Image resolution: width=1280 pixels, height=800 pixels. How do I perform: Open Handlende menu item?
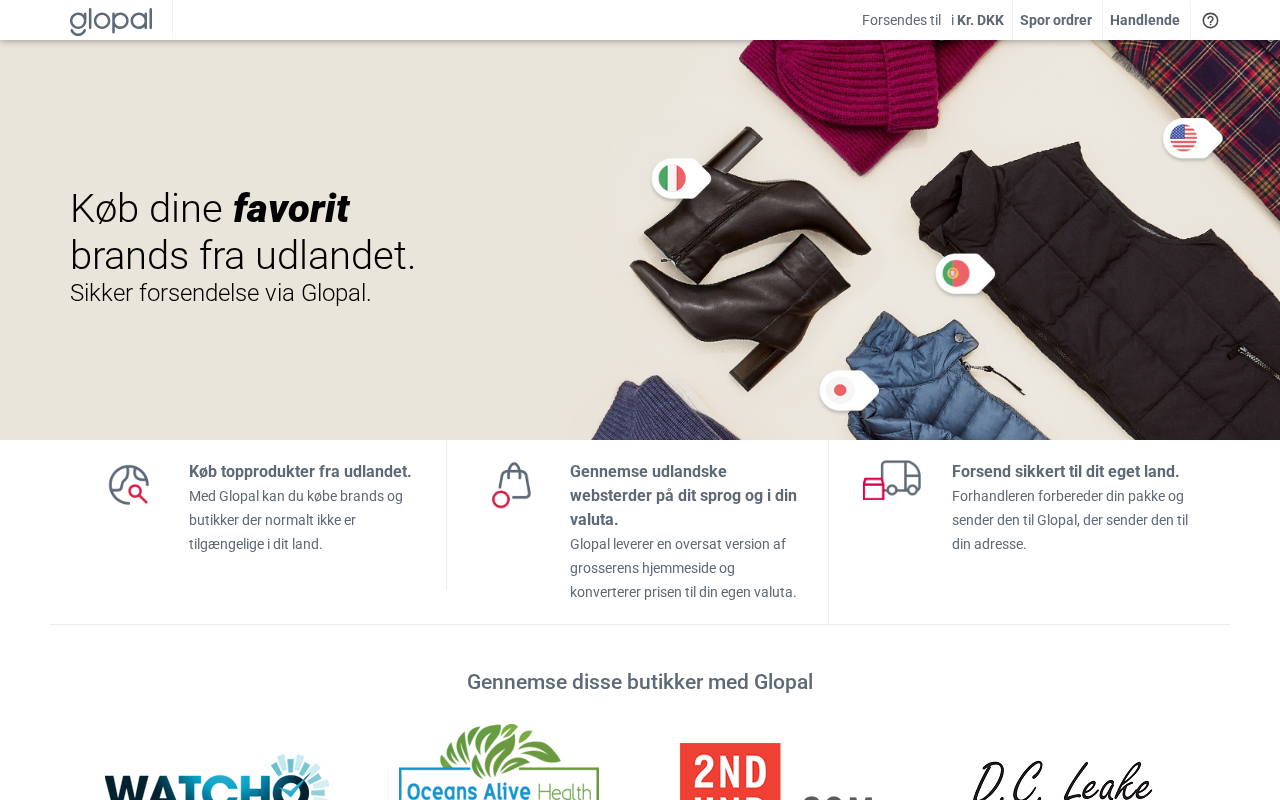[1145, 20]
